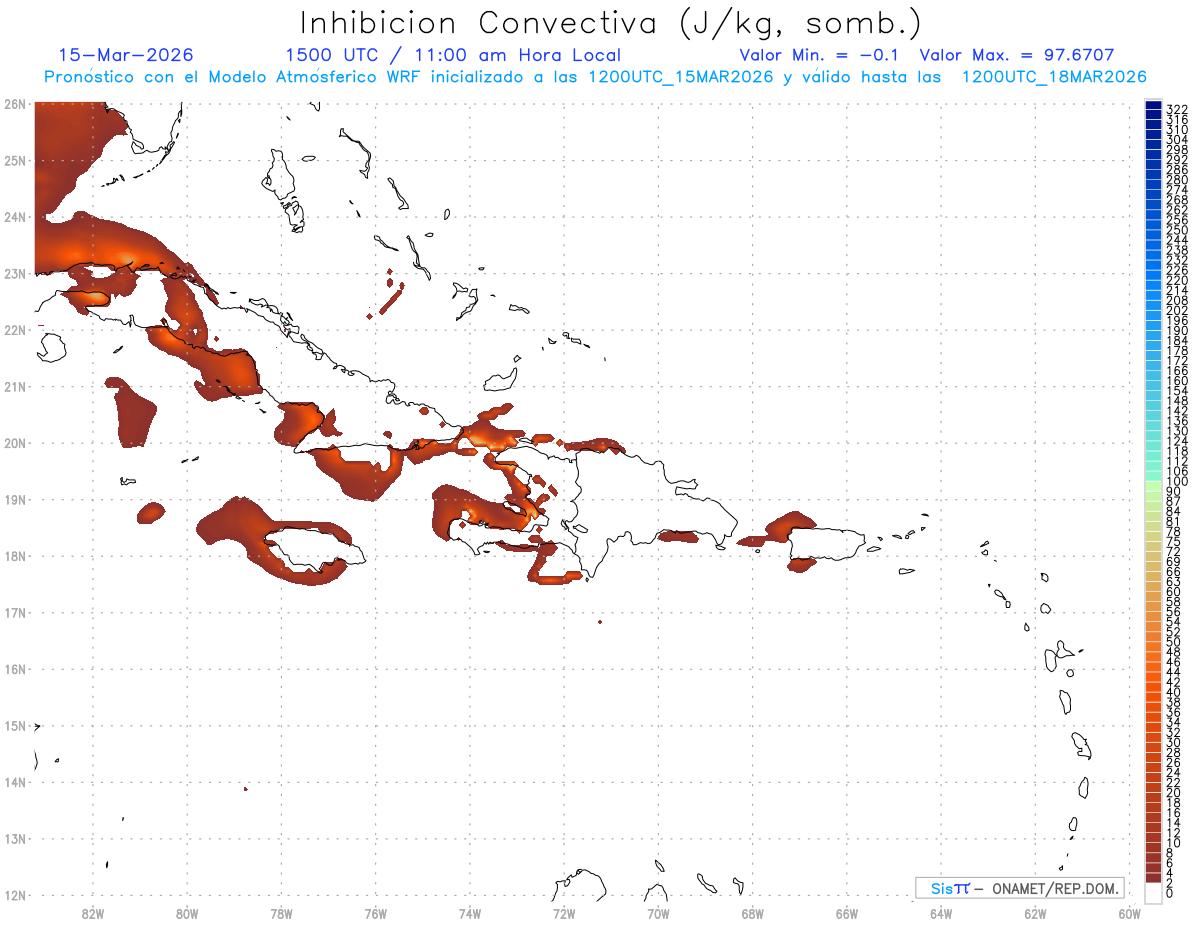Click the 70W longitude label

pos(658,912)
